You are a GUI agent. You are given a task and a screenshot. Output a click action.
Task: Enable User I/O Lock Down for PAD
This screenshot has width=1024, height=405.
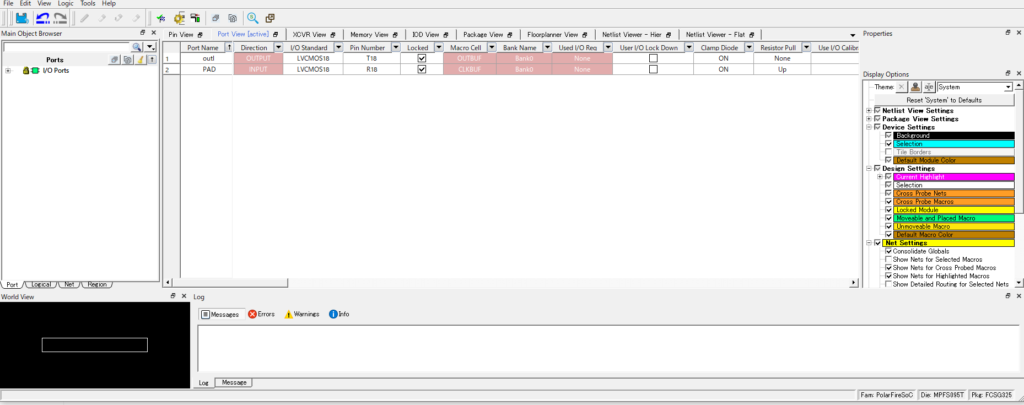tap(653, 70)
